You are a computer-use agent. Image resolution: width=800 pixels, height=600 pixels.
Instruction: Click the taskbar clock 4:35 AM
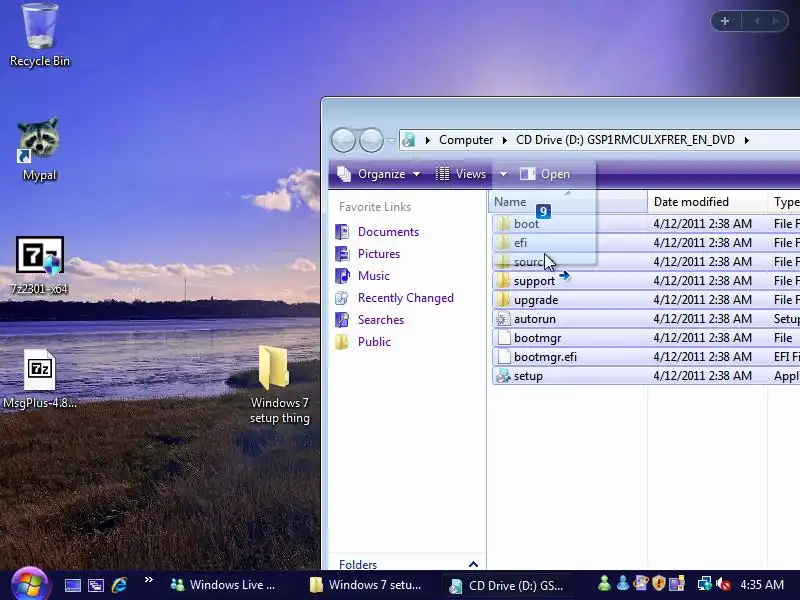click(762, 585)
